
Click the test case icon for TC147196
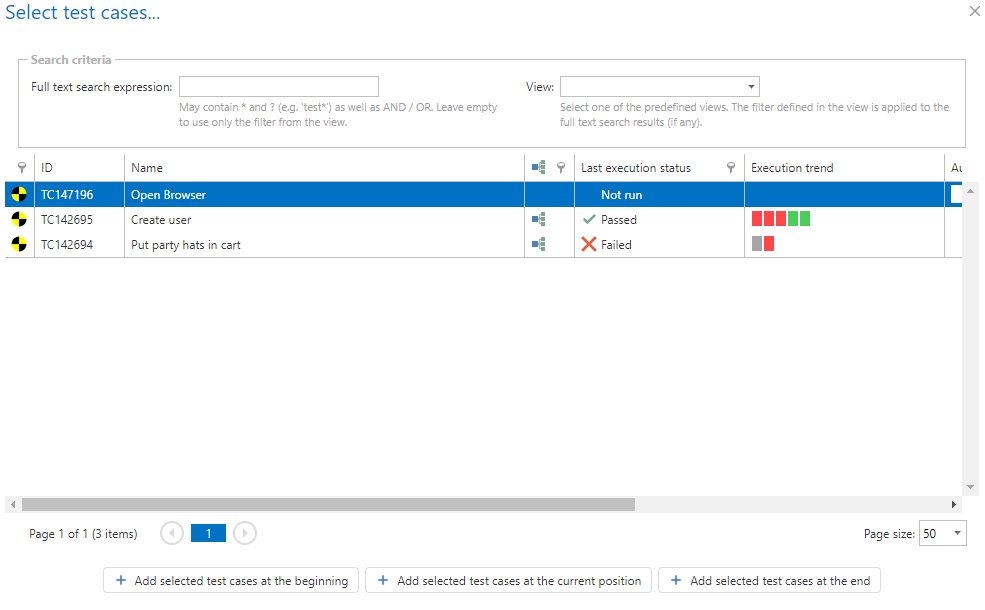pos(19,195)
